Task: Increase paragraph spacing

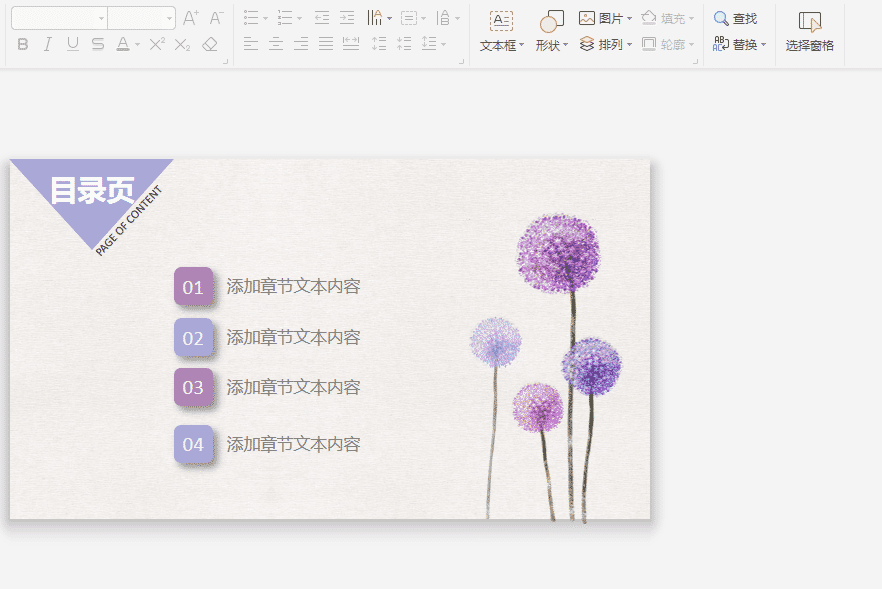Action: coord(379,44)
